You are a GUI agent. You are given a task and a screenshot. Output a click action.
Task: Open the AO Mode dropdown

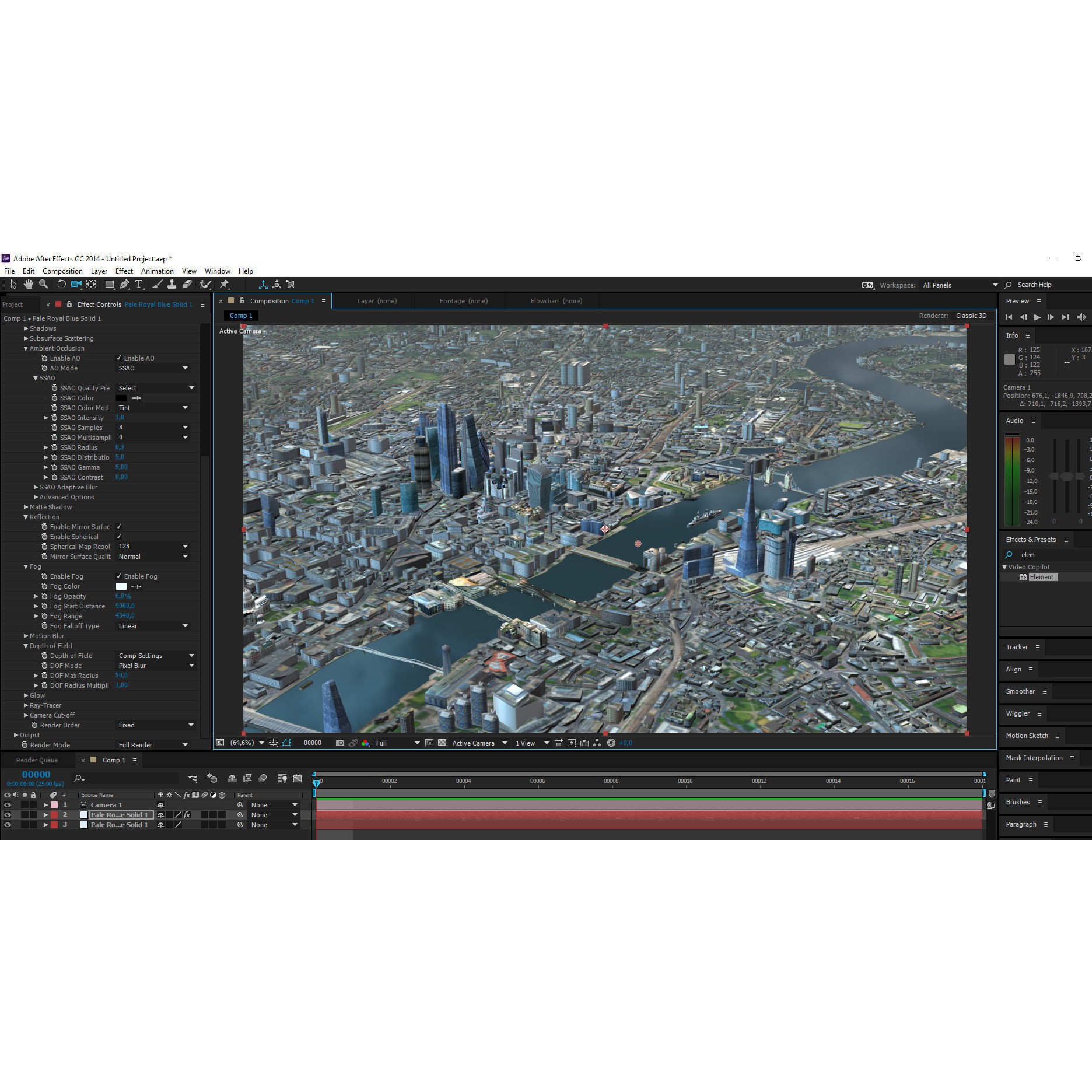coord(153,368)
